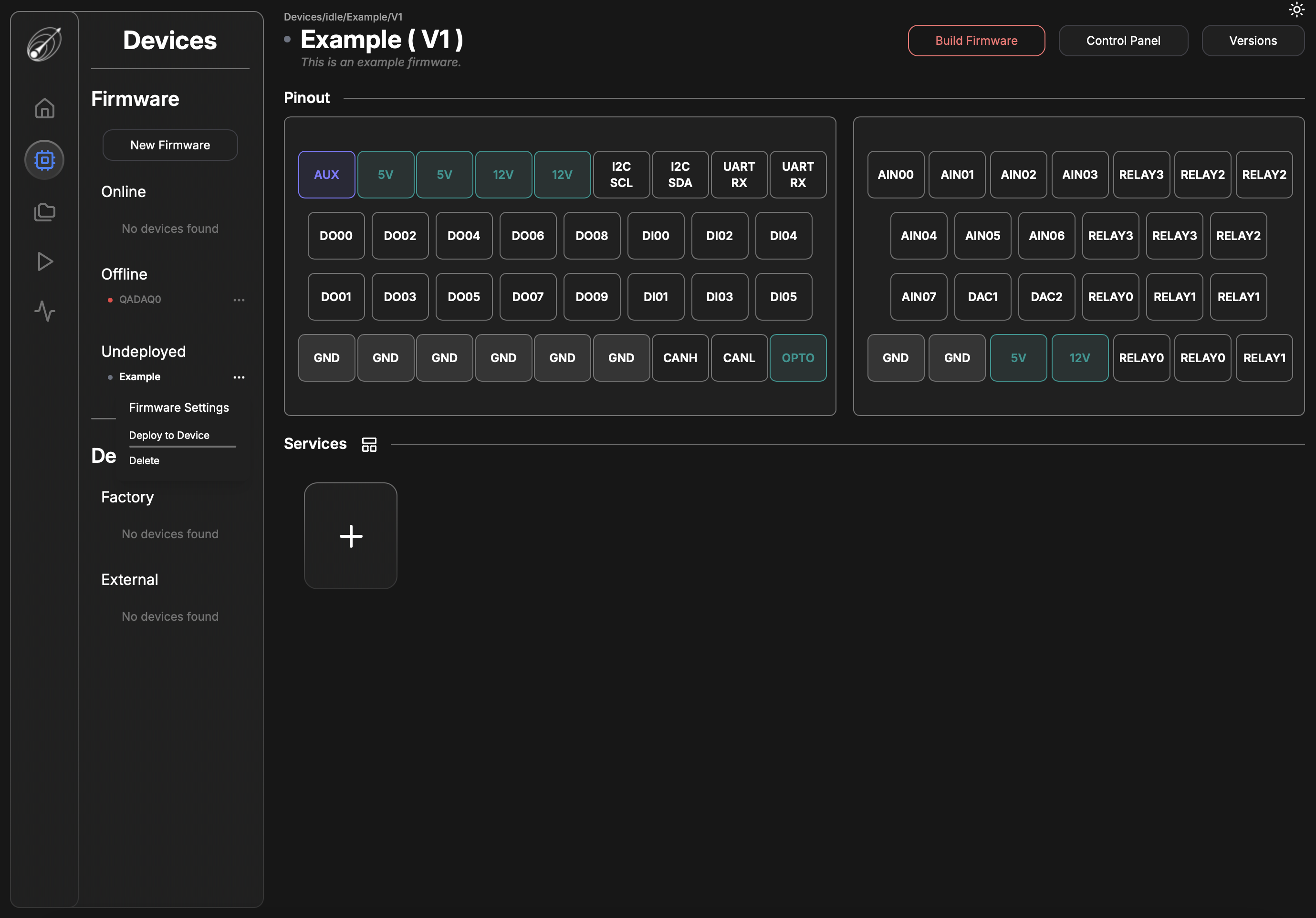The width and height of the screenshot is (1316, 918).
Task: Choose Deploy to Device menu entry
Action: pyautogui.click(x=169, y=435)
